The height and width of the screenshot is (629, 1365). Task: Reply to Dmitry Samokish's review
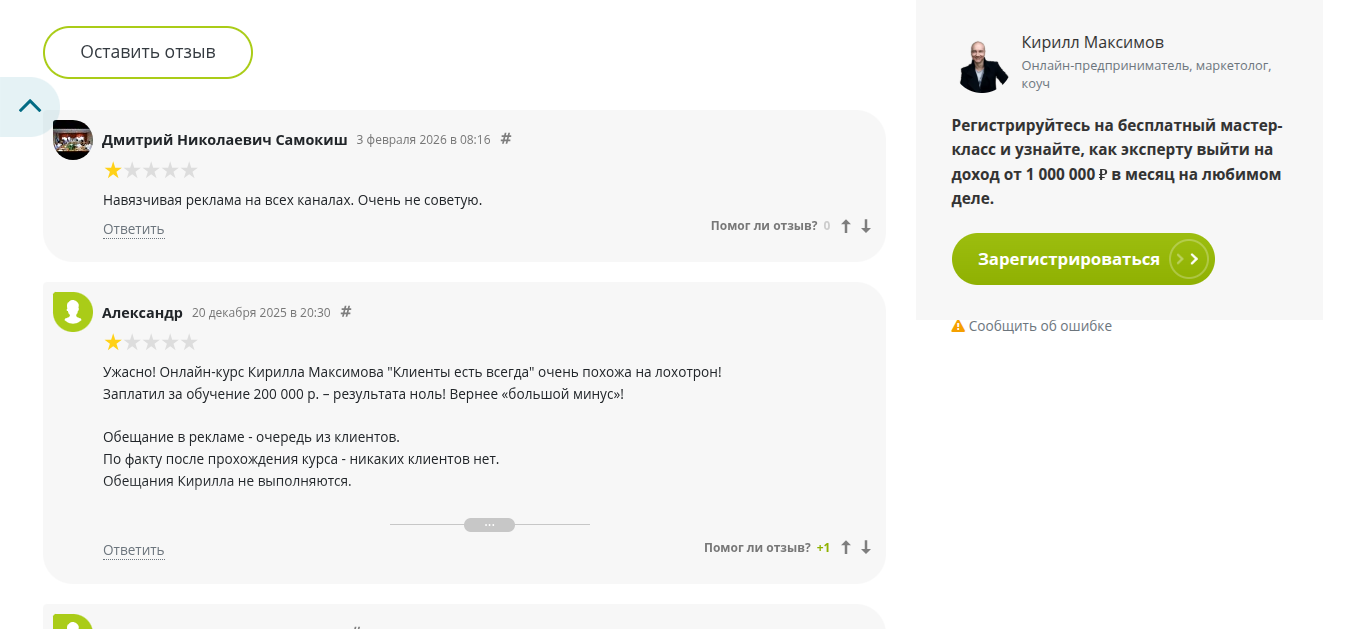pos(133,229)
